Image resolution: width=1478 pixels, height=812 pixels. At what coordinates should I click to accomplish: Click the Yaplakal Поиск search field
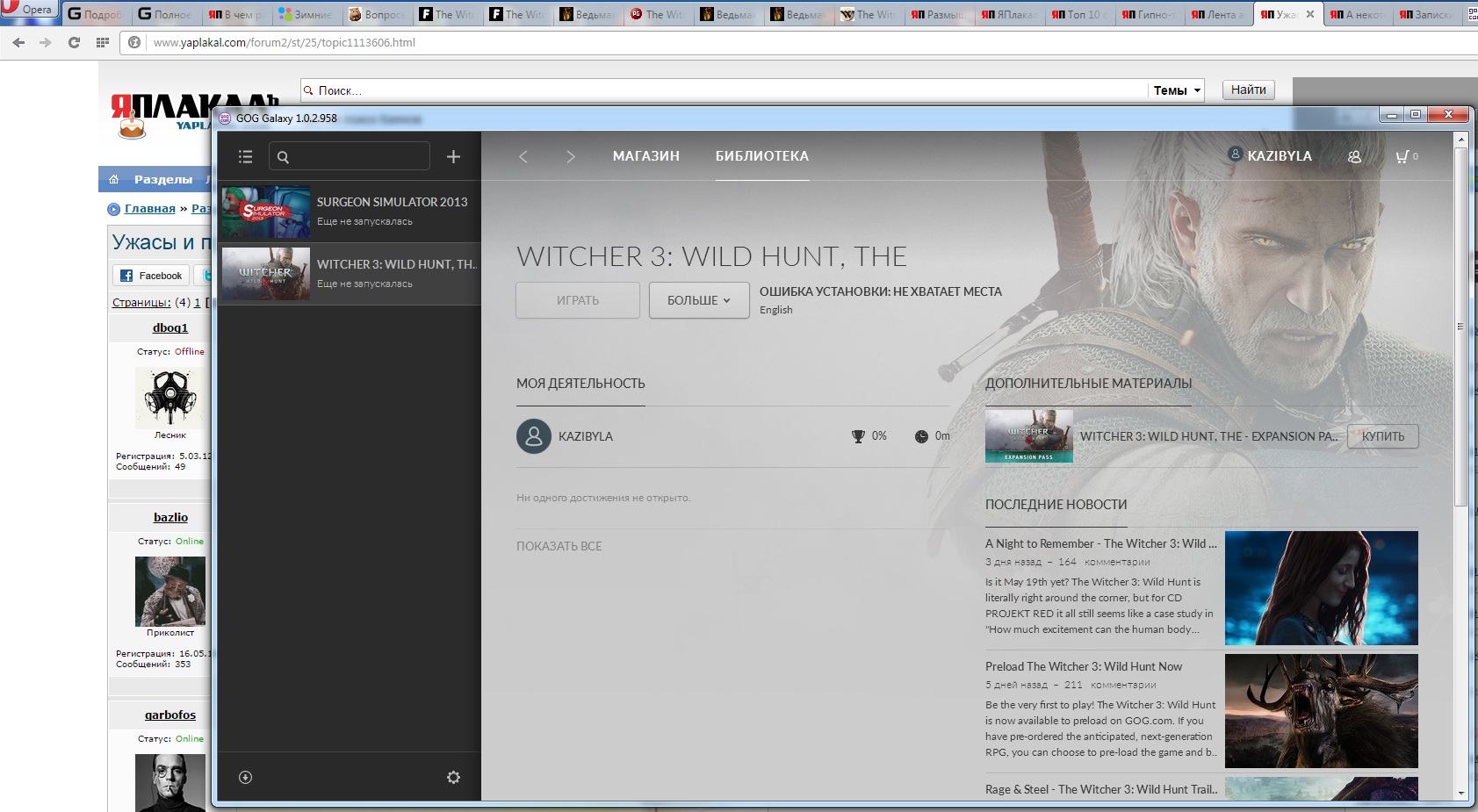(724, 90)
